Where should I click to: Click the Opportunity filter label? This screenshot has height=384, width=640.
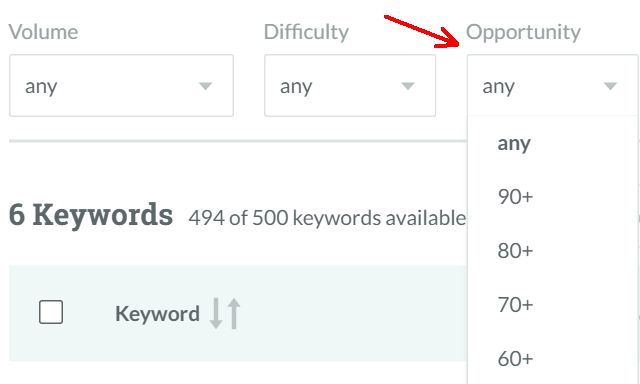[x=523, y=32]
